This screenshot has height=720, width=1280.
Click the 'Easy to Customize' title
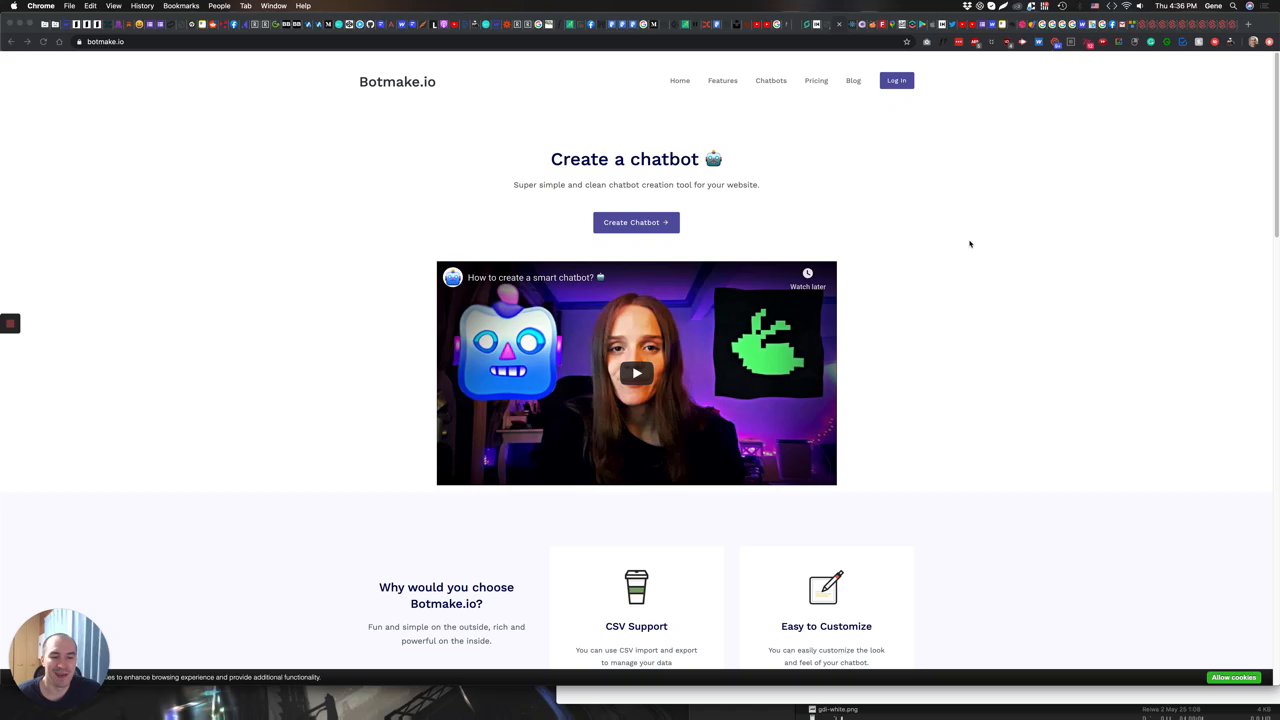pos(826,627)
